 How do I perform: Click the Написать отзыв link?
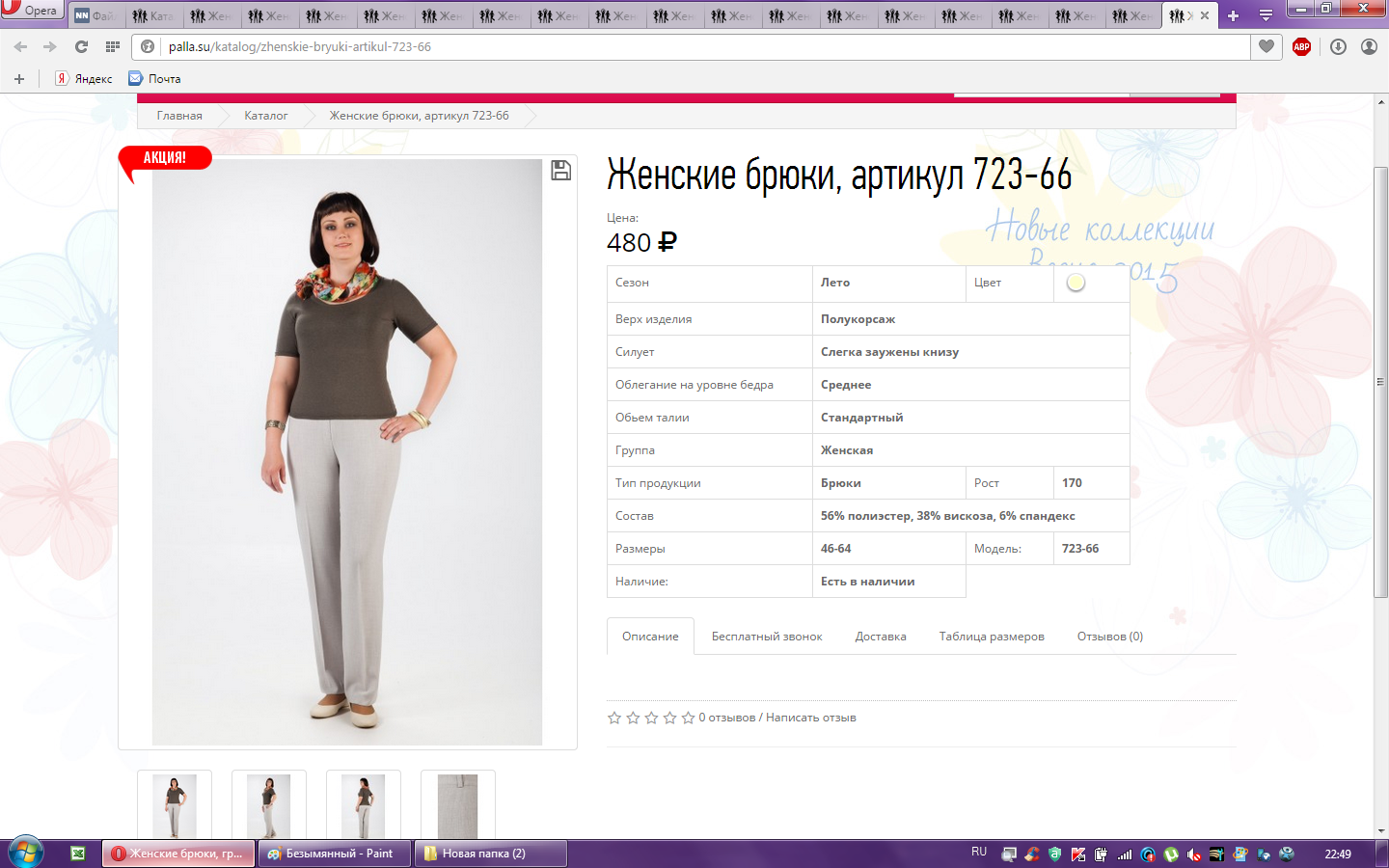pos(810,718)
